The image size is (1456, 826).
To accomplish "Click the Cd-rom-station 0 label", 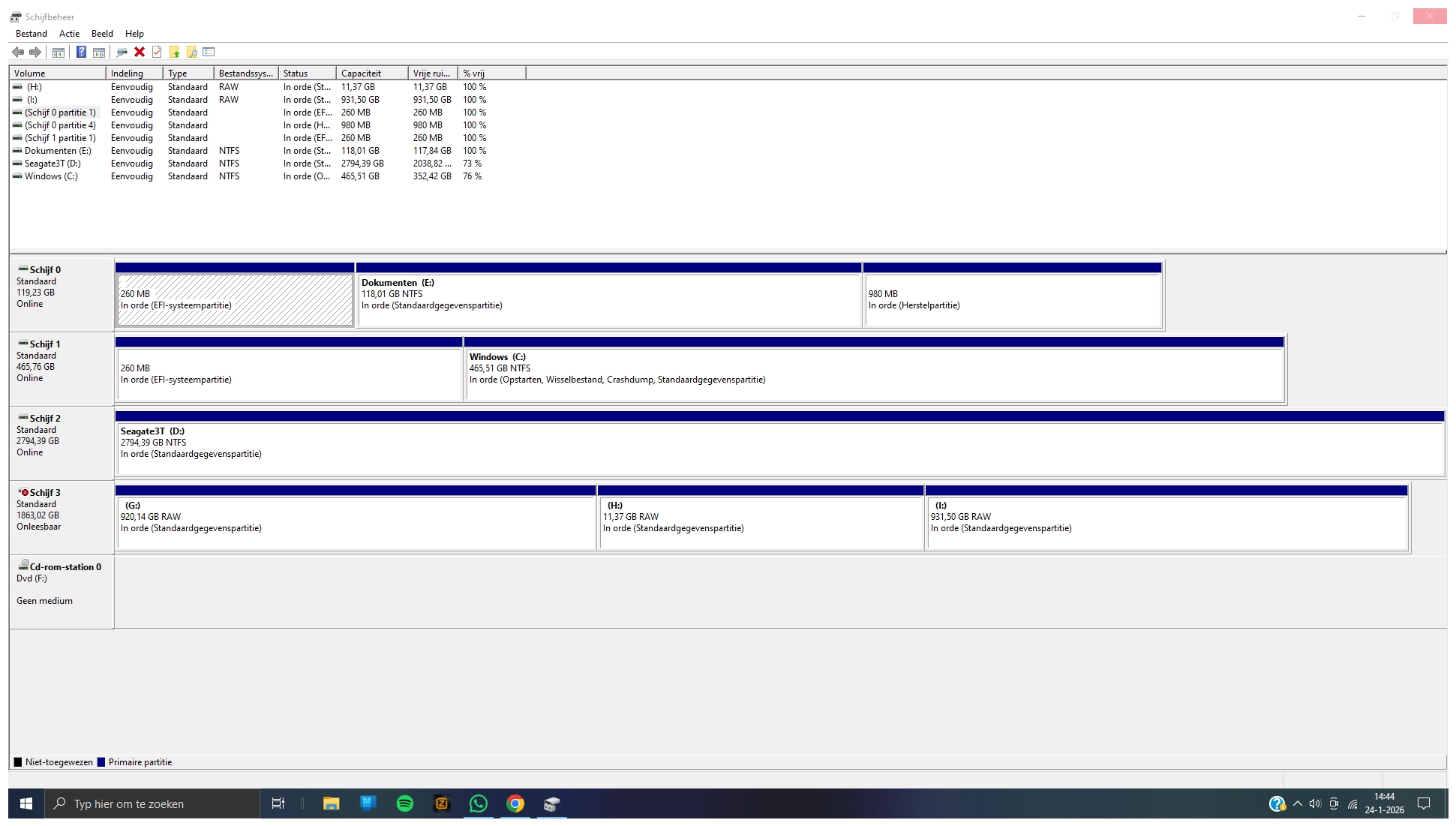I will click(65, 567).
